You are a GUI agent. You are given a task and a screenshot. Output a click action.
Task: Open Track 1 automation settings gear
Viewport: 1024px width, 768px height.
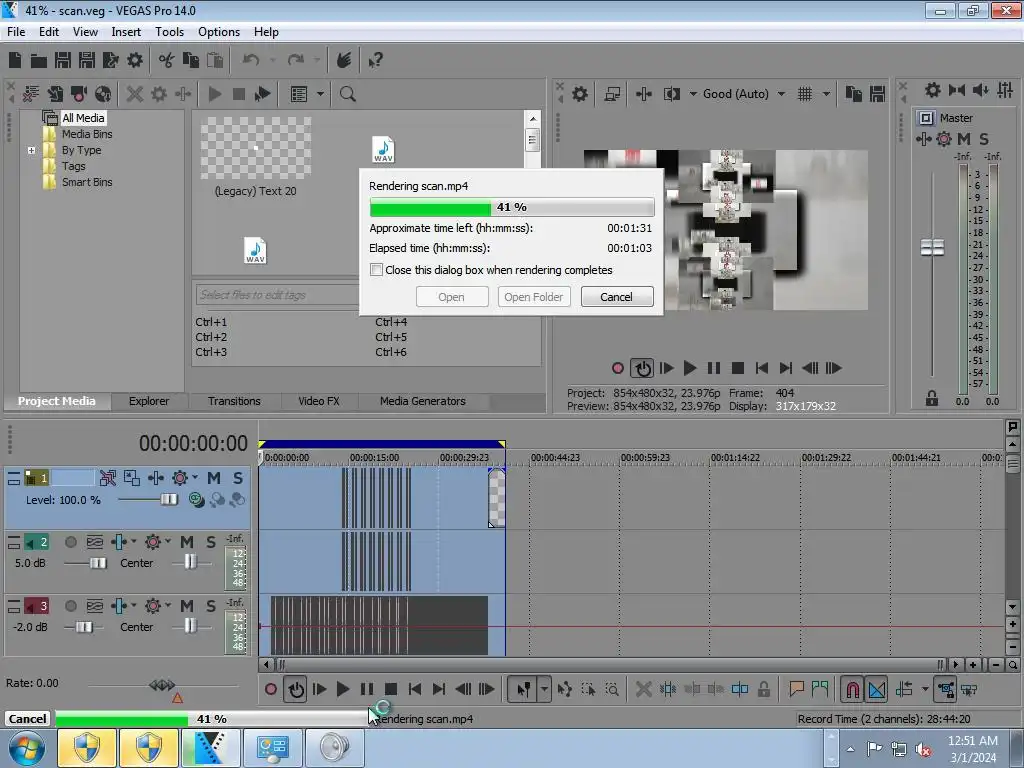tap(180, 477)
